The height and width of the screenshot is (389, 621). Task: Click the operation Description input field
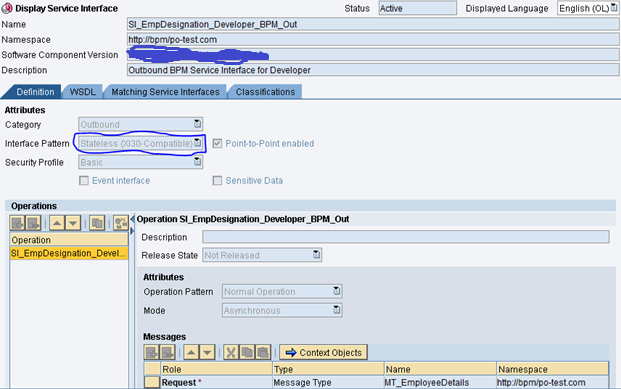click(x=406, y=237)
